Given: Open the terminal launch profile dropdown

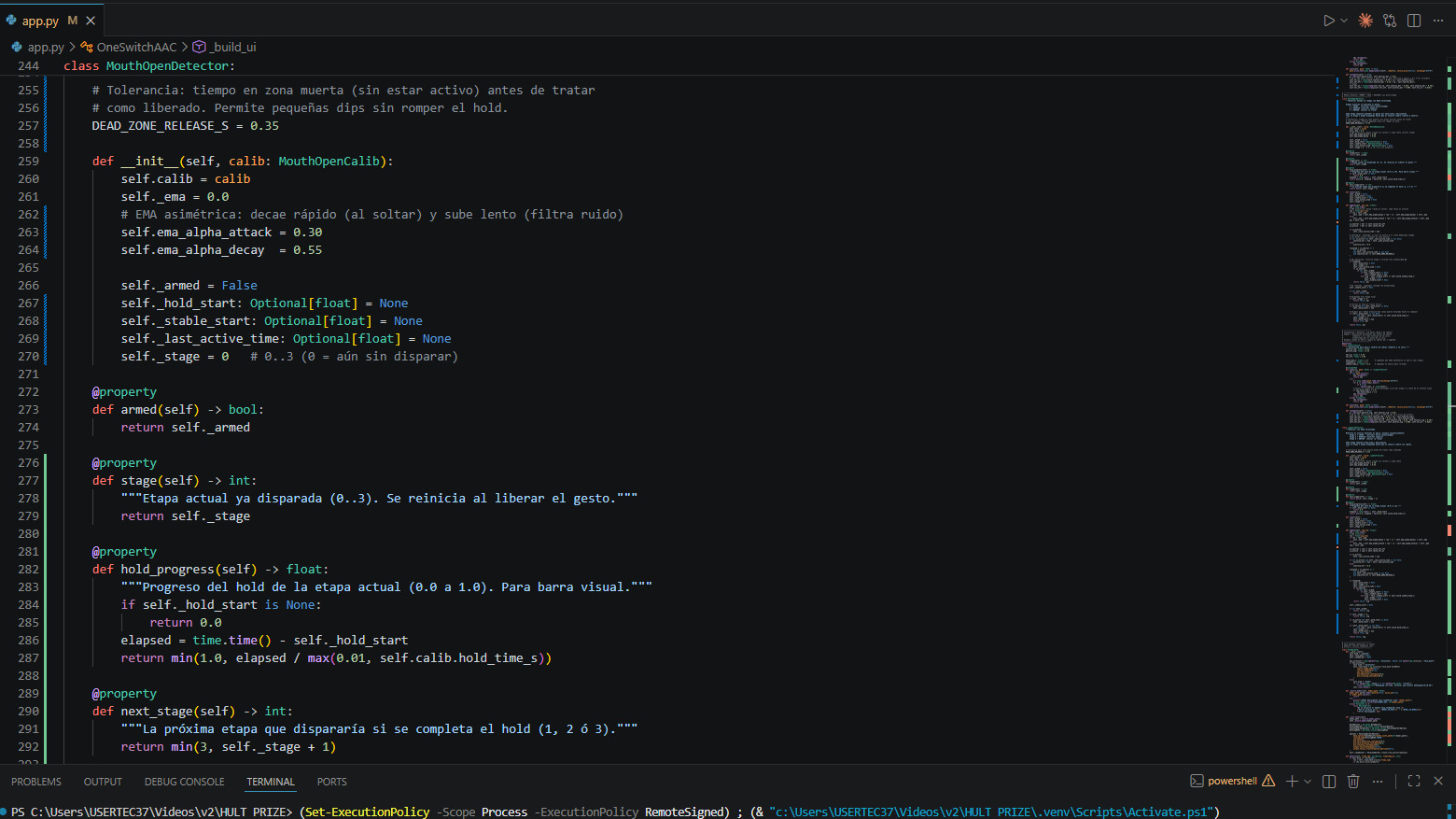Looking at the screenshot, I should pyautogui.click(x=1308, y=781).
